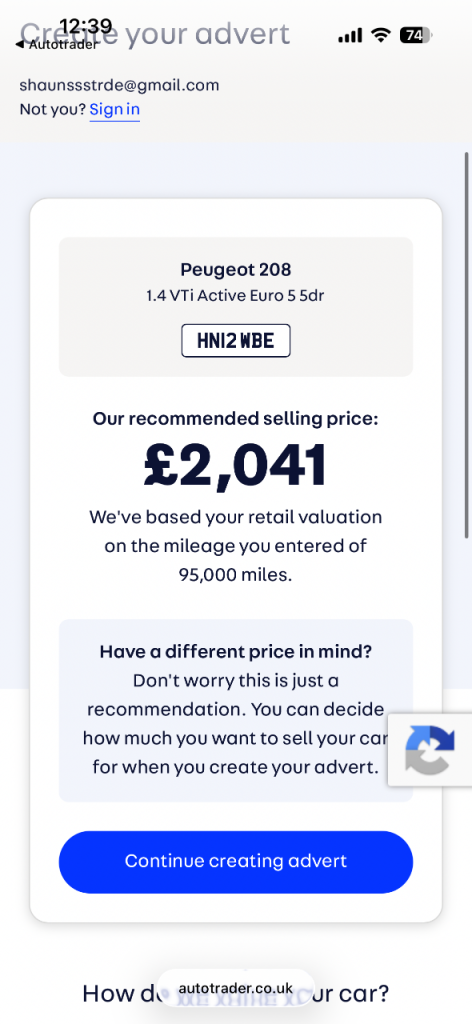Tap the battery level indicator
The width and height of the screenshot is (472, 1024).
coord(415,35)
